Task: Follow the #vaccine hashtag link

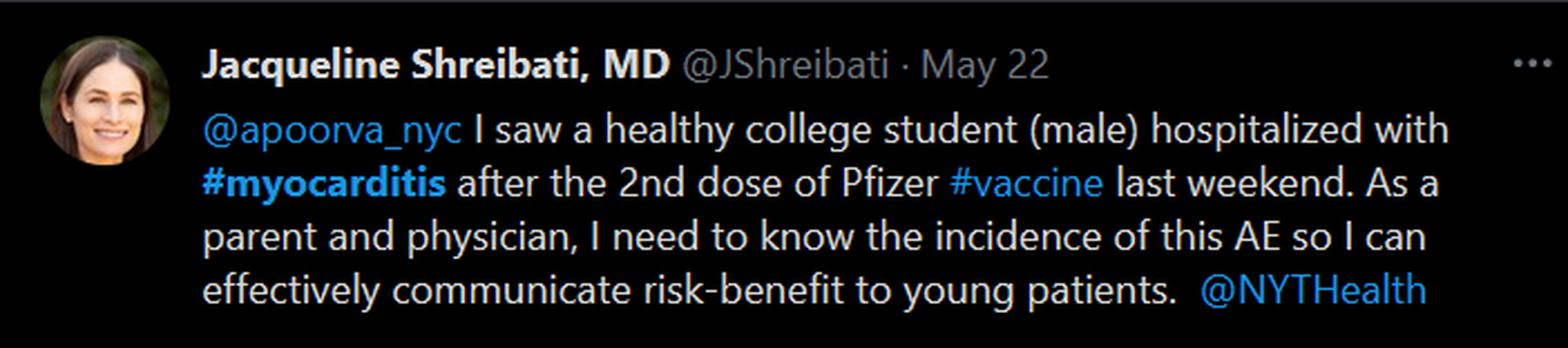Action: (1026, 183)
